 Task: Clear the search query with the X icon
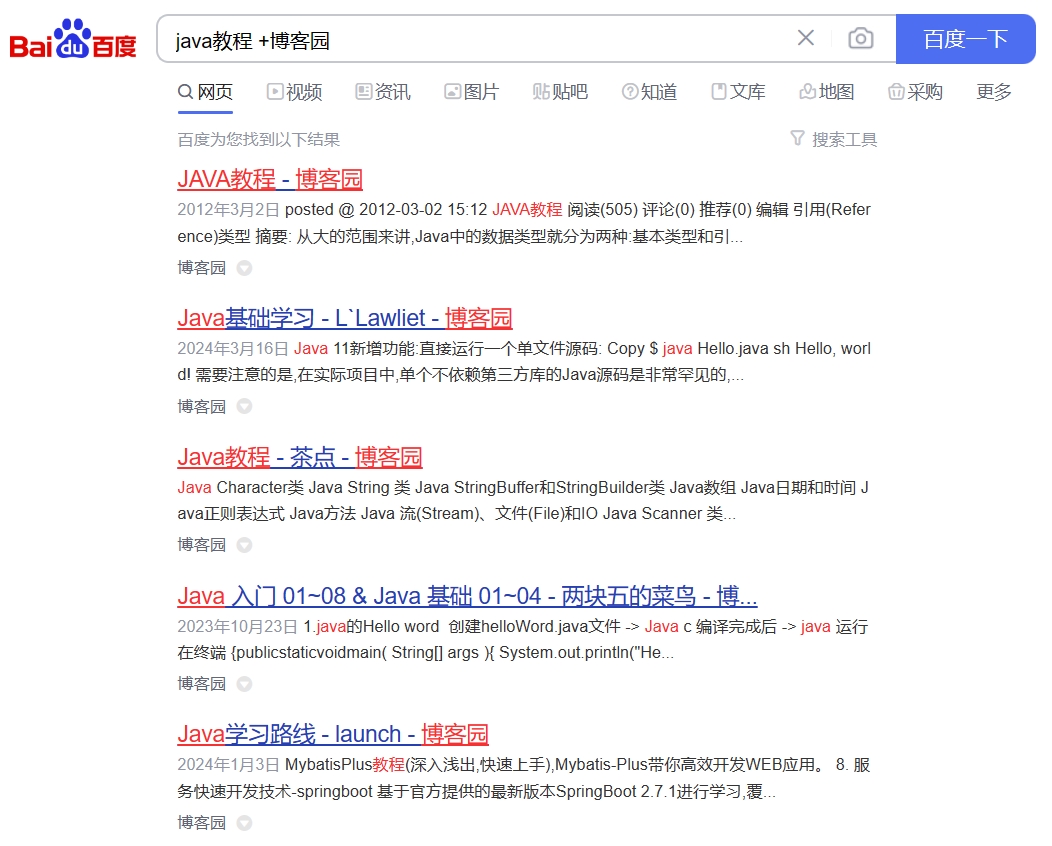click(x=806, y=37)
